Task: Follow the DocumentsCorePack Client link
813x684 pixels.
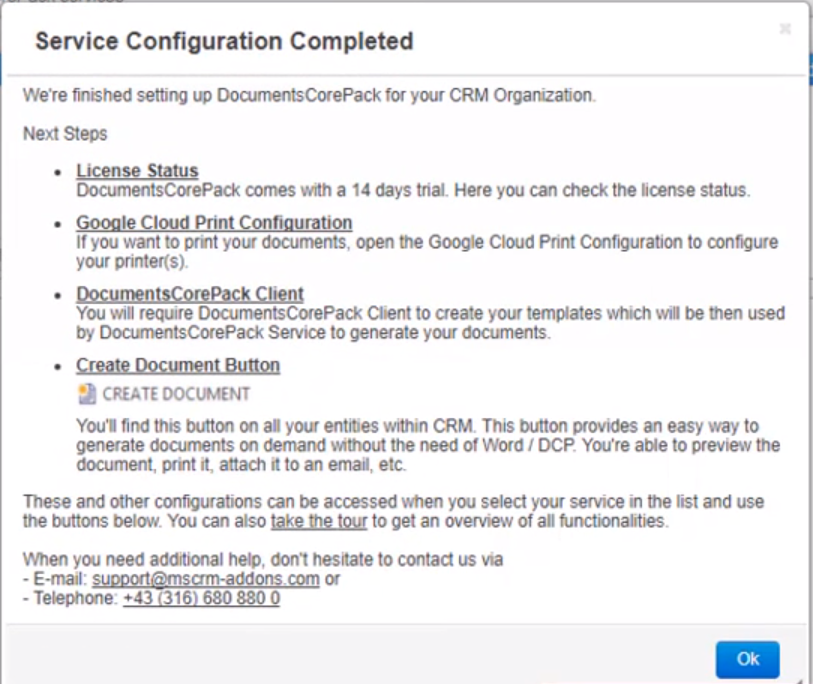Action: point(190,294)
